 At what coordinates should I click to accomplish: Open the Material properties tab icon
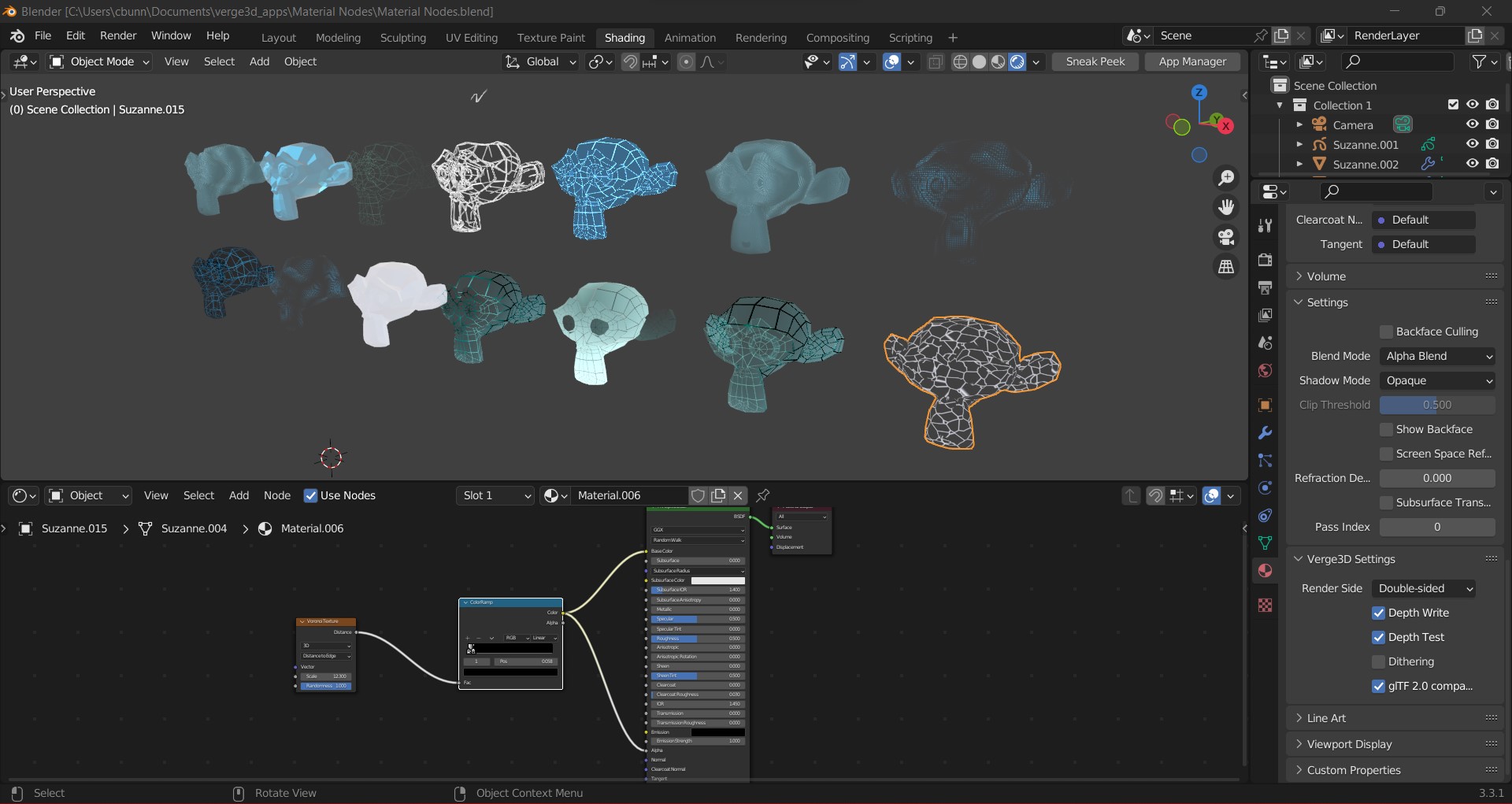pos(1266,570)
